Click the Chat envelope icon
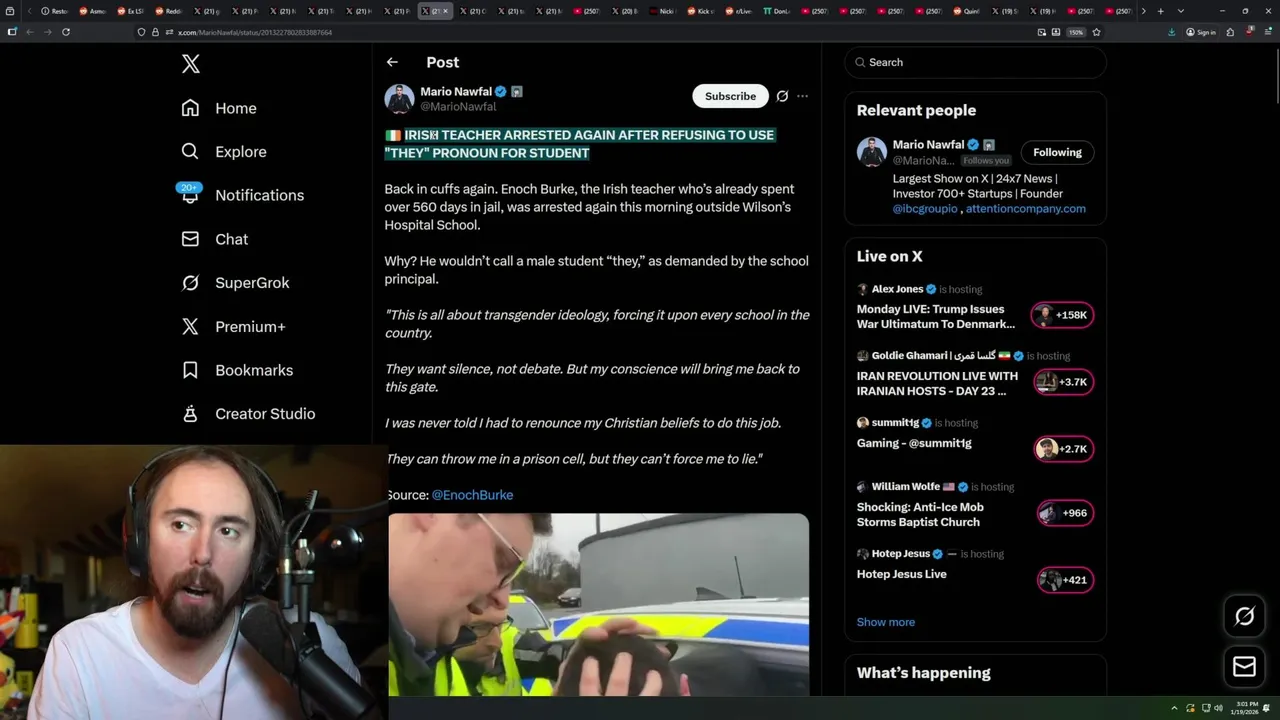 point(190,239)
